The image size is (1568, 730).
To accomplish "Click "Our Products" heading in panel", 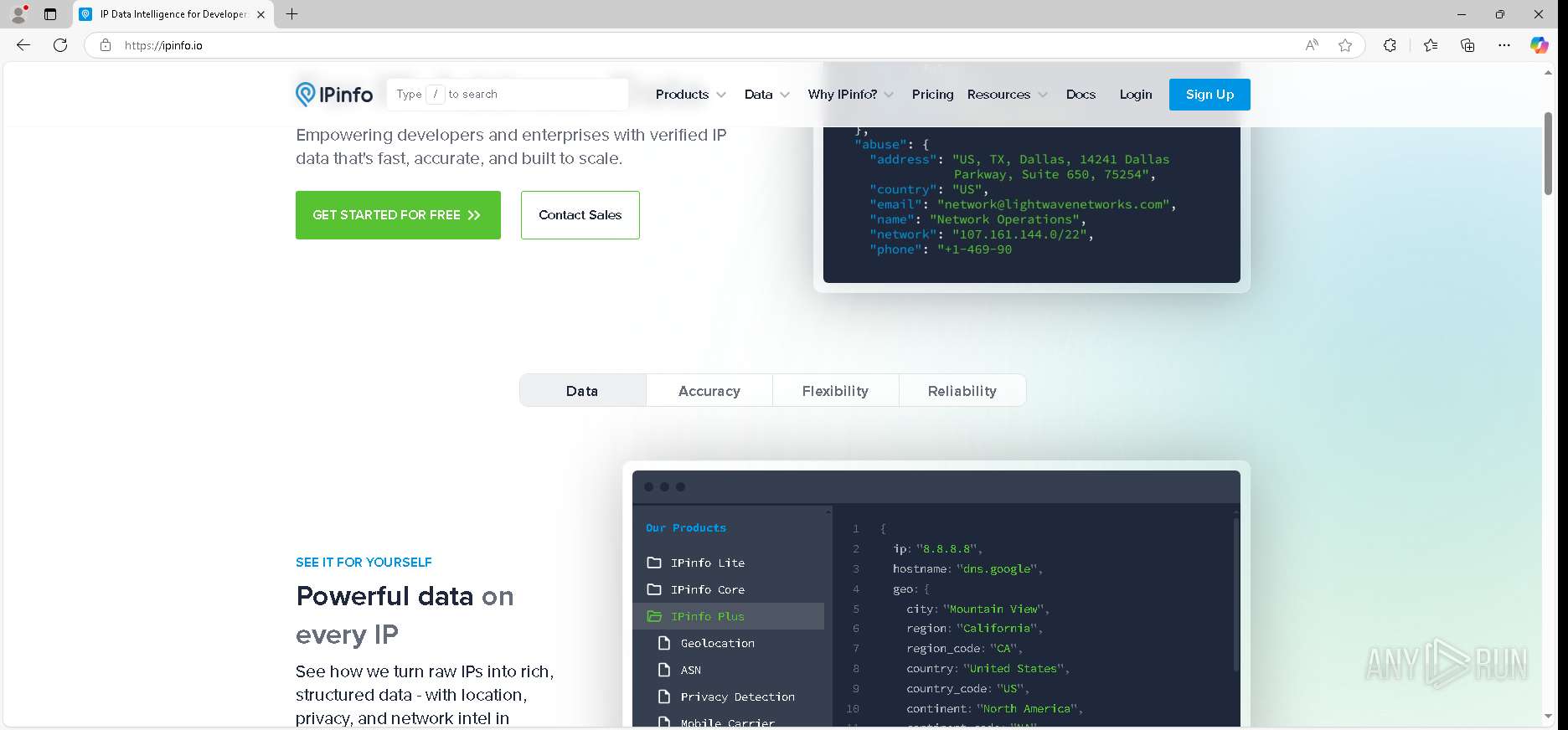I will pos(686,528).
